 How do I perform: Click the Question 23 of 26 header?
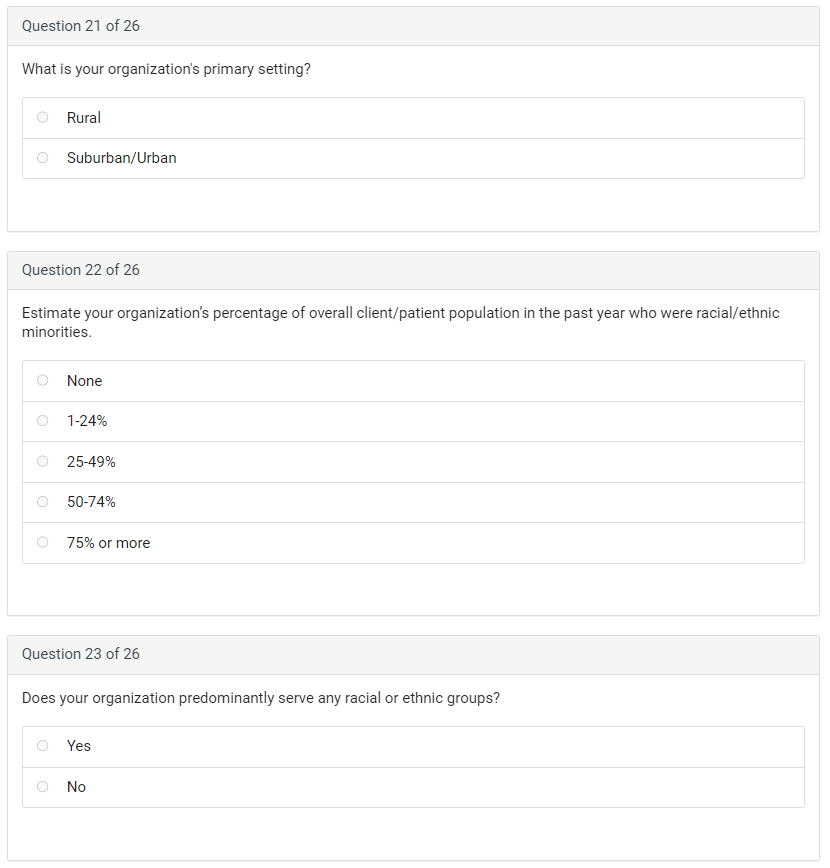pyautogui.click(x=81, y=654)
